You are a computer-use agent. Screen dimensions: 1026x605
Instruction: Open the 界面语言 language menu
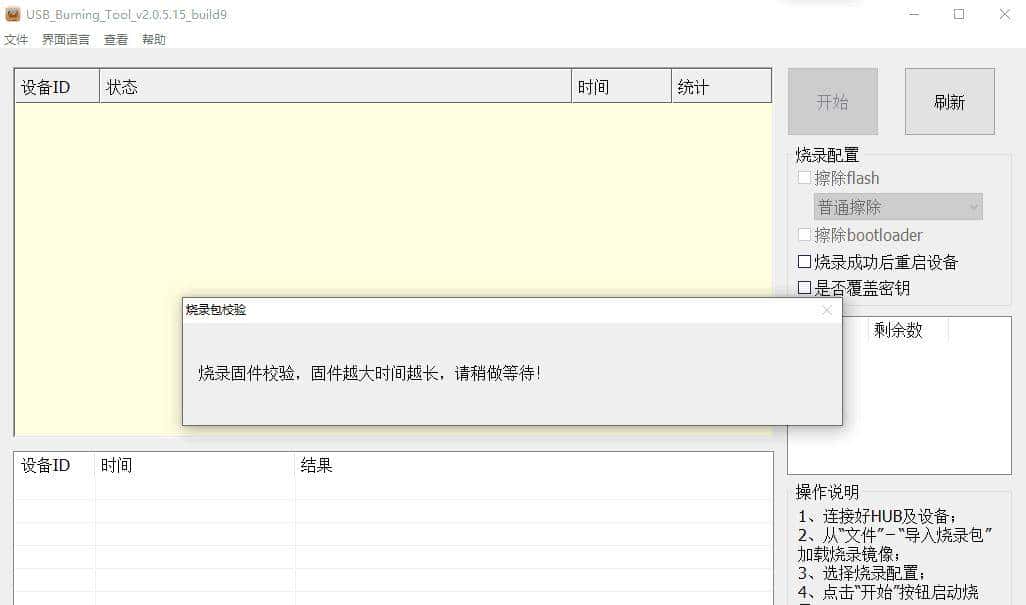[x=64, y=39]
